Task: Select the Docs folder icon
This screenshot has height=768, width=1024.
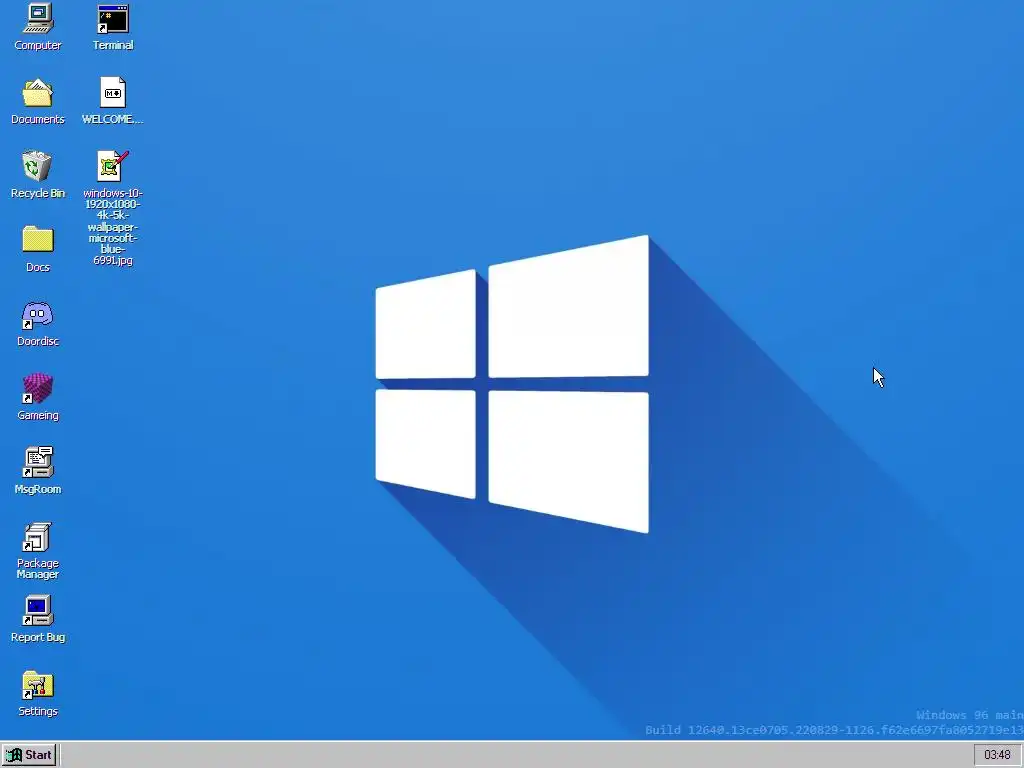Action: coord(38,239)
